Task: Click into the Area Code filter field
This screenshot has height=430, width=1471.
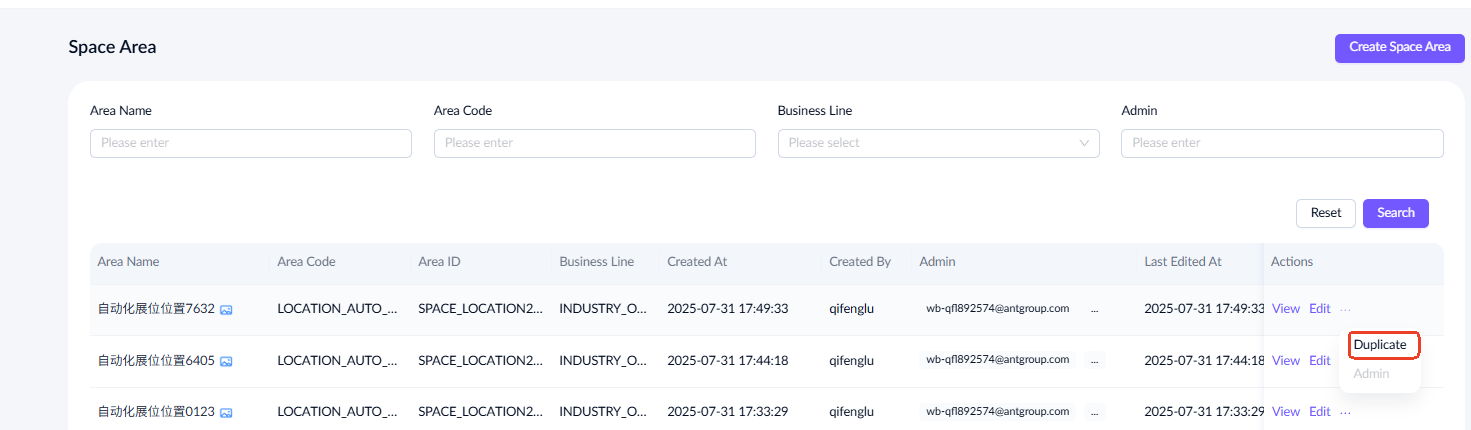Action: (x=594, y=143)
